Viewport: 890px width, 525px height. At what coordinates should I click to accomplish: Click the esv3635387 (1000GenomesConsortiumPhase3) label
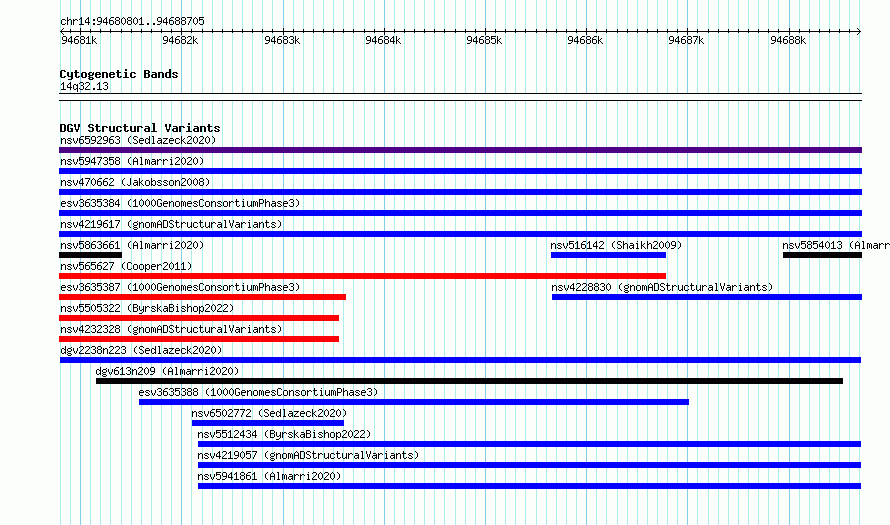[180, 287]
